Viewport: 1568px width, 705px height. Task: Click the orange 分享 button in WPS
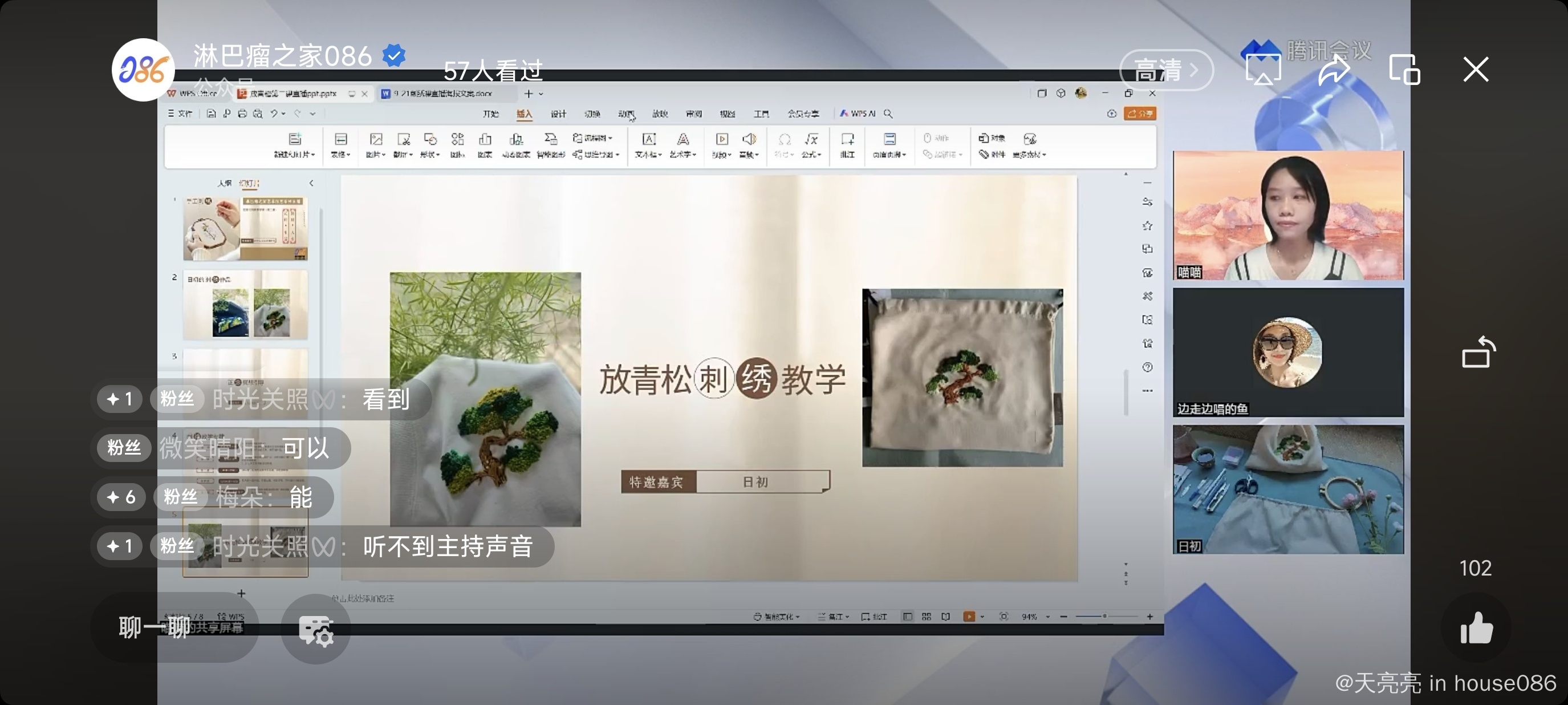coord(1139,114)
